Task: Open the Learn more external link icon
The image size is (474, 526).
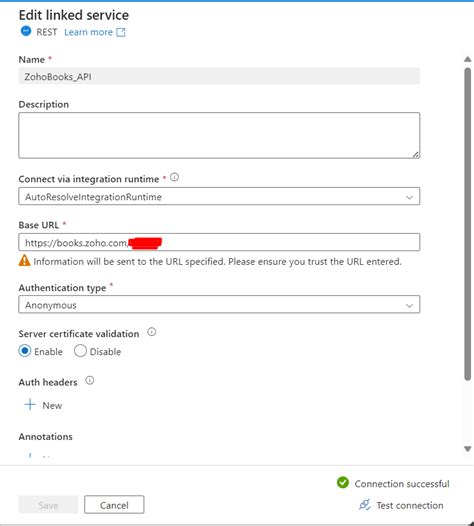Action: pyautogui.click(x=121, y=32)
